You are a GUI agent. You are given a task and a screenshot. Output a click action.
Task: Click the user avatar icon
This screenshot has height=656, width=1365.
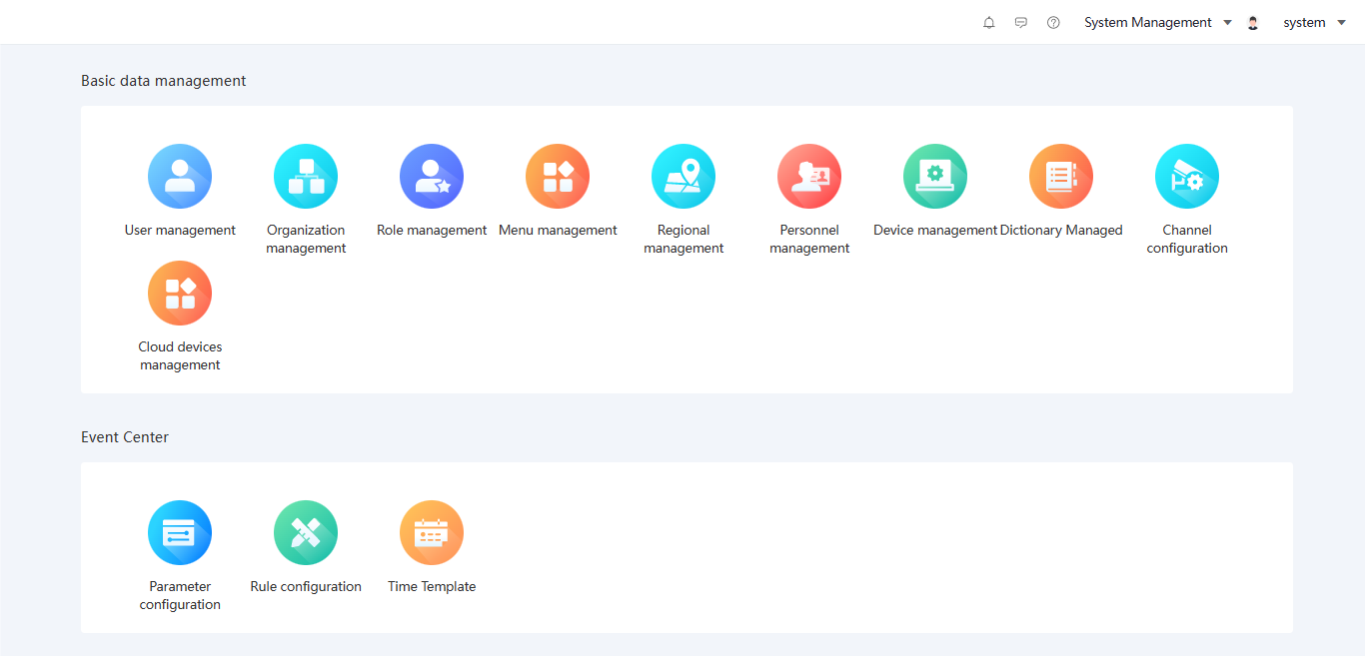point(1253,23)
